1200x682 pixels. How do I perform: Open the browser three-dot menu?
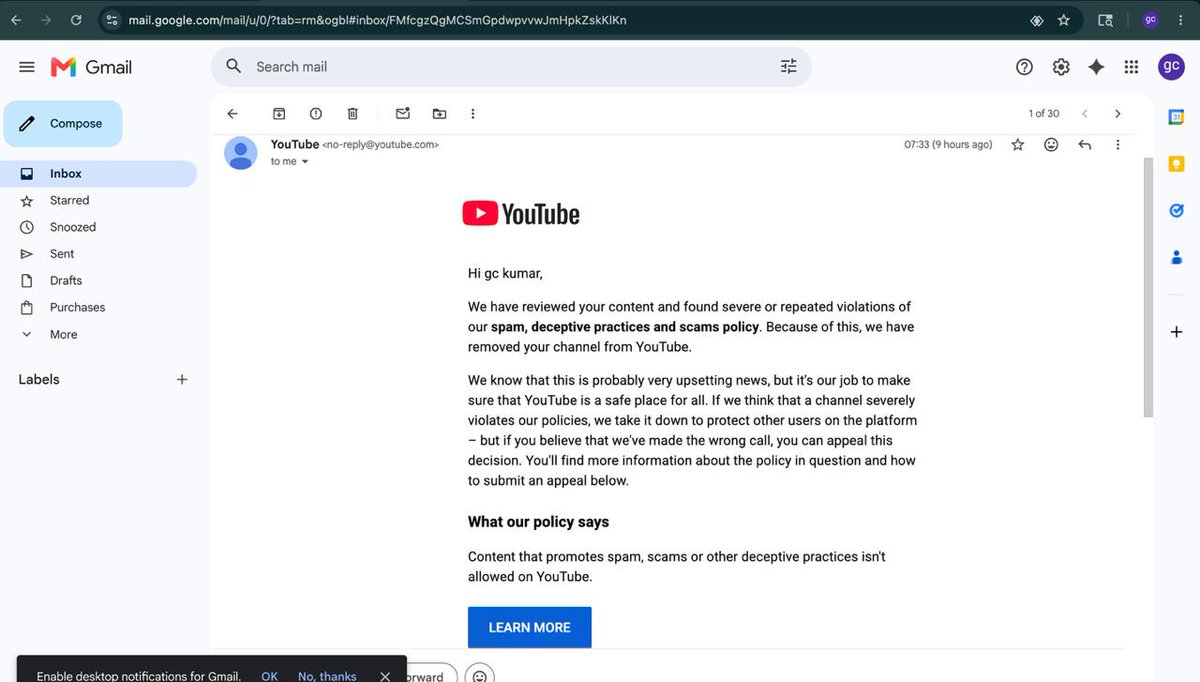click(1180, 20)
